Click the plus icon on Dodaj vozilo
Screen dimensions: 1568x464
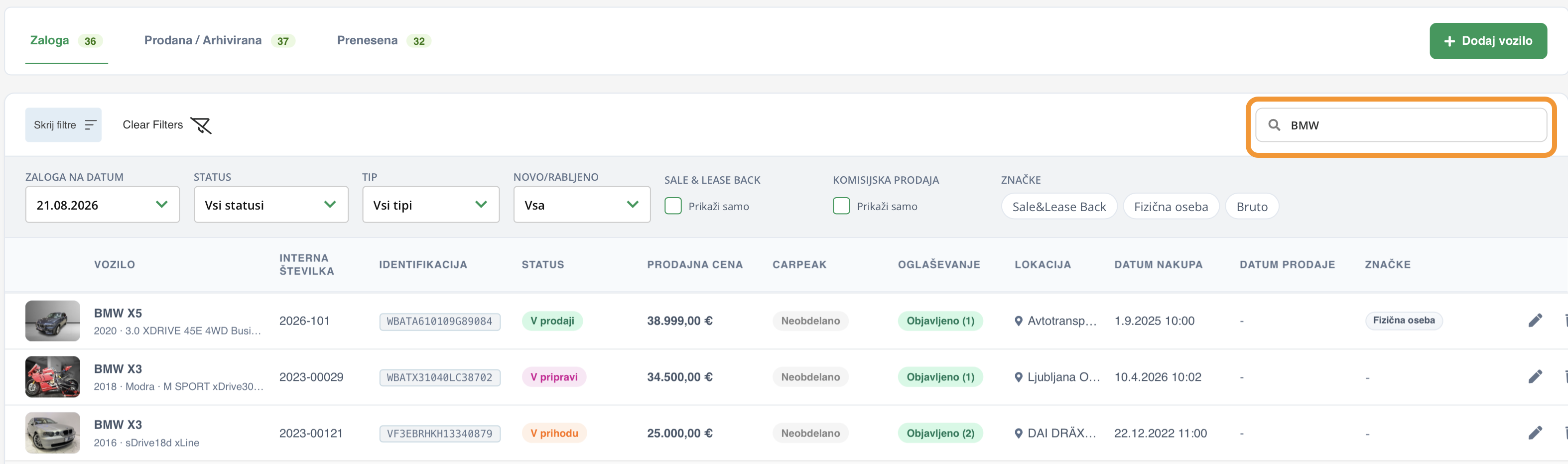1449,41
